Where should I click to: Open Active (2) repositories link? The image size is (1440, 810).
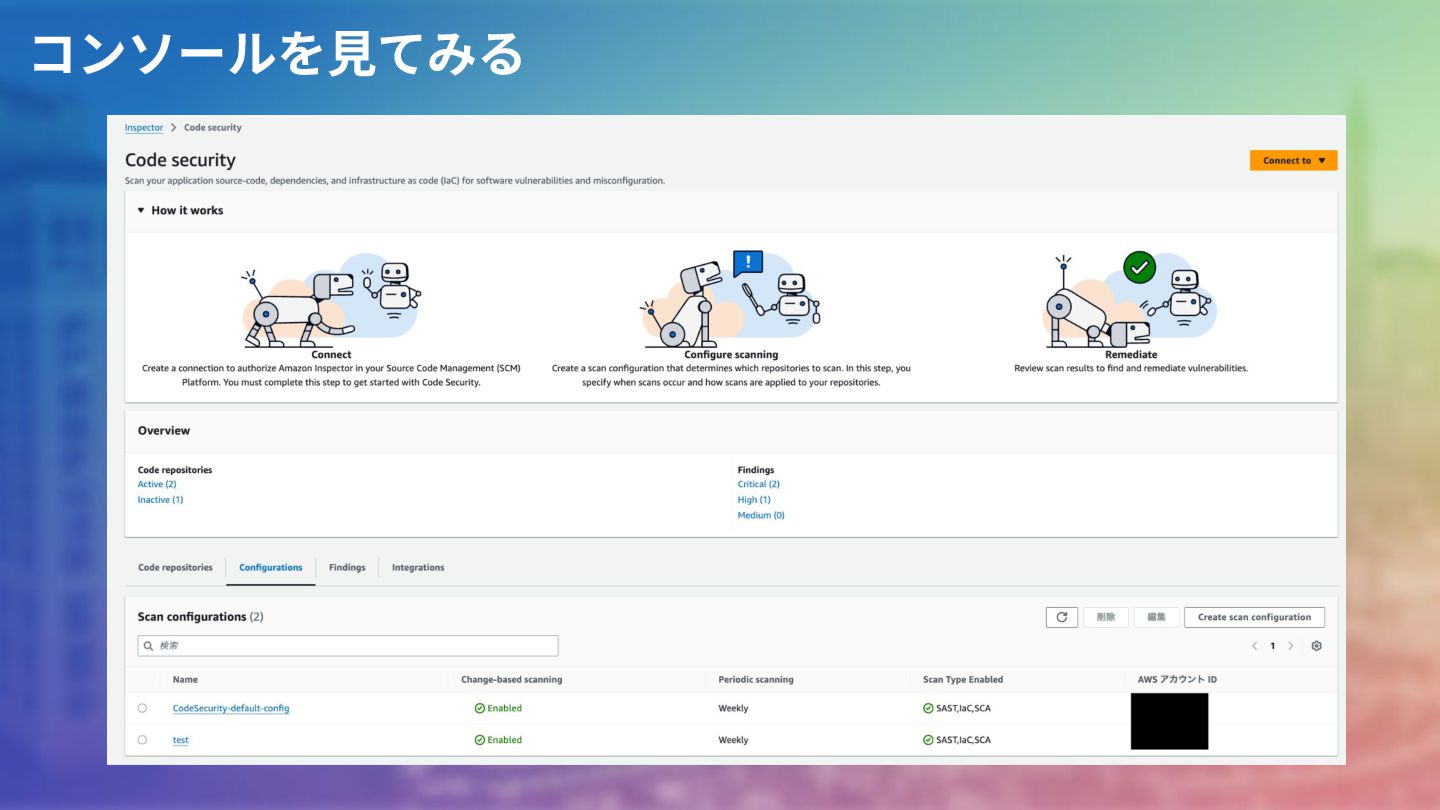[x=157, y=484]
